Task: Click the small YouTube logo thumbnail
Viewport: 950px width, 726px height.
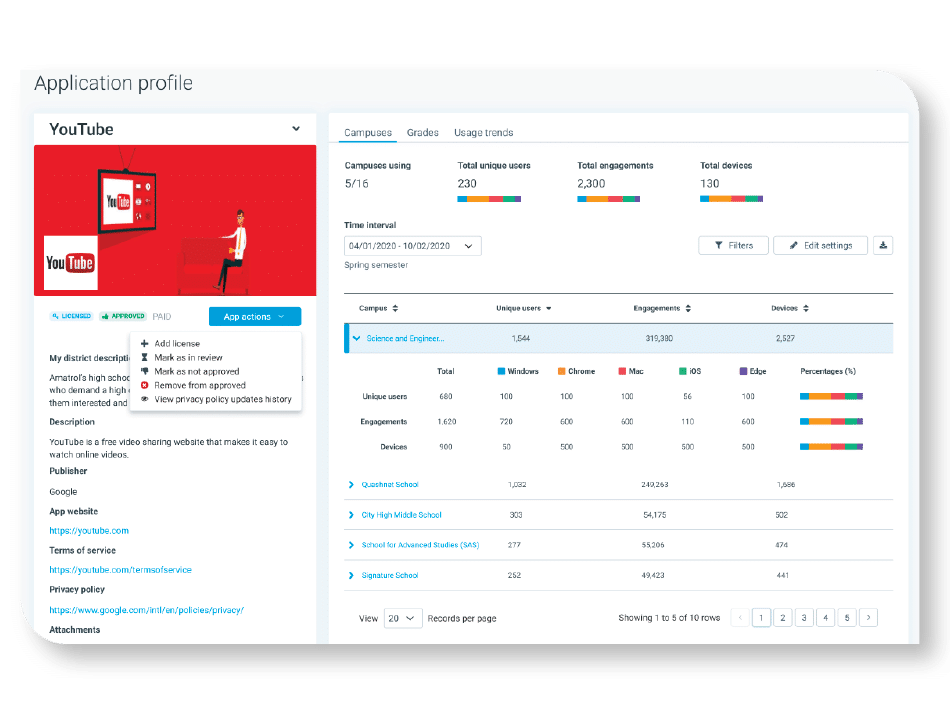Action: point(70,263)
